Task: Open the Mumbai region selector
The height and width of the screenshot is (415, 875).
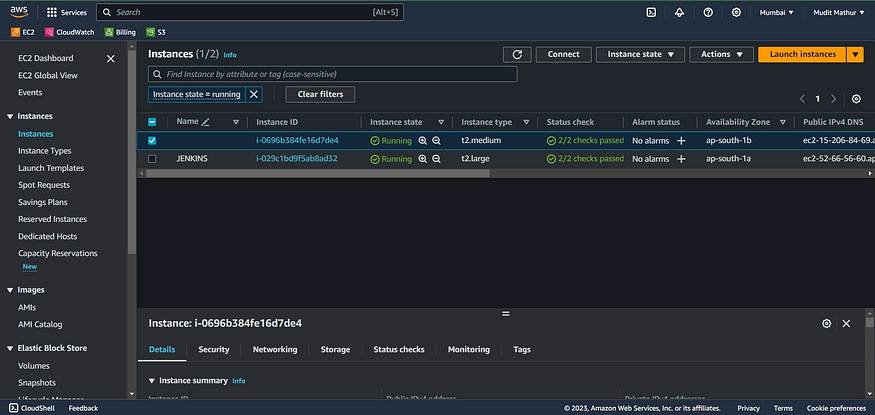Action: (776, 12)
